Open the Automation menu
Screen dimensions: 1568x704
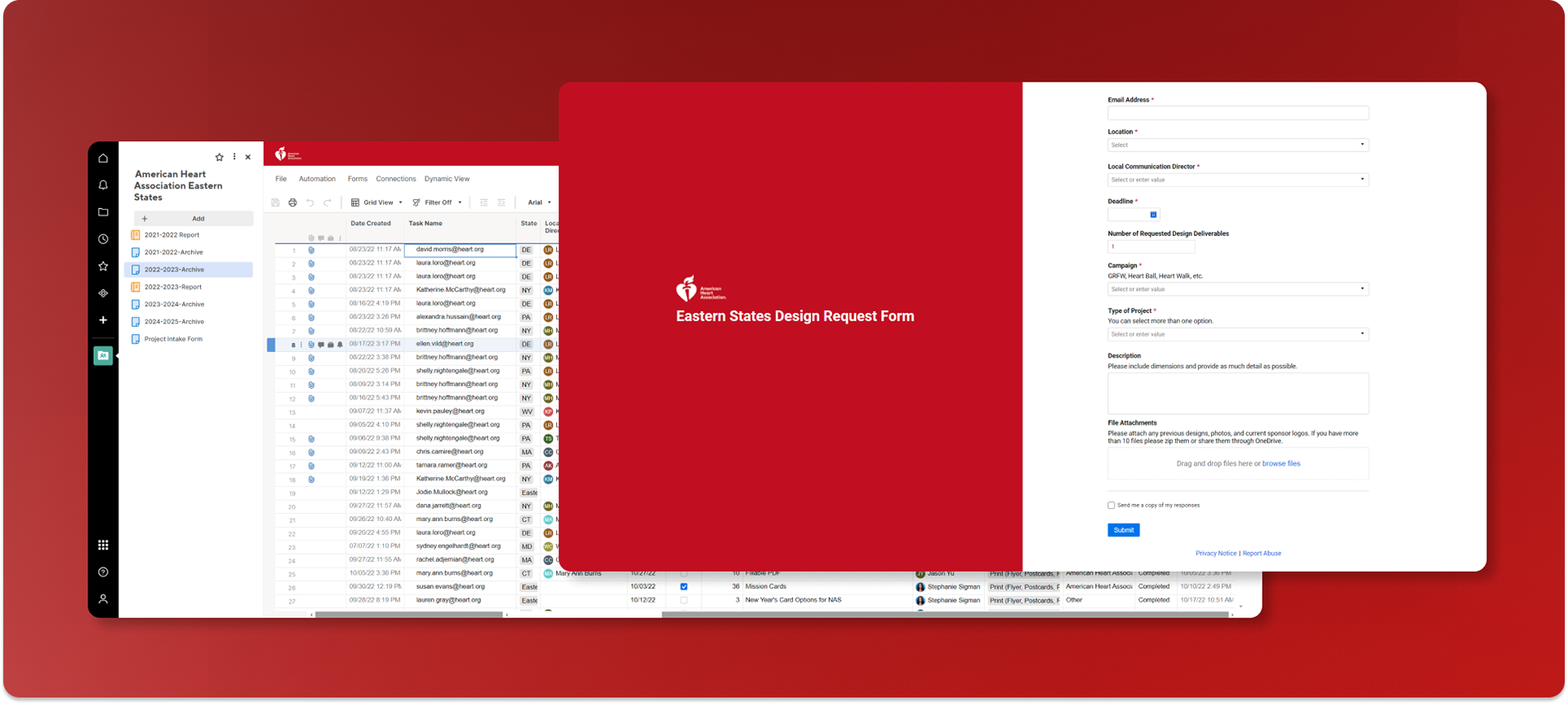pyautogui.click(x=317, y=179)
